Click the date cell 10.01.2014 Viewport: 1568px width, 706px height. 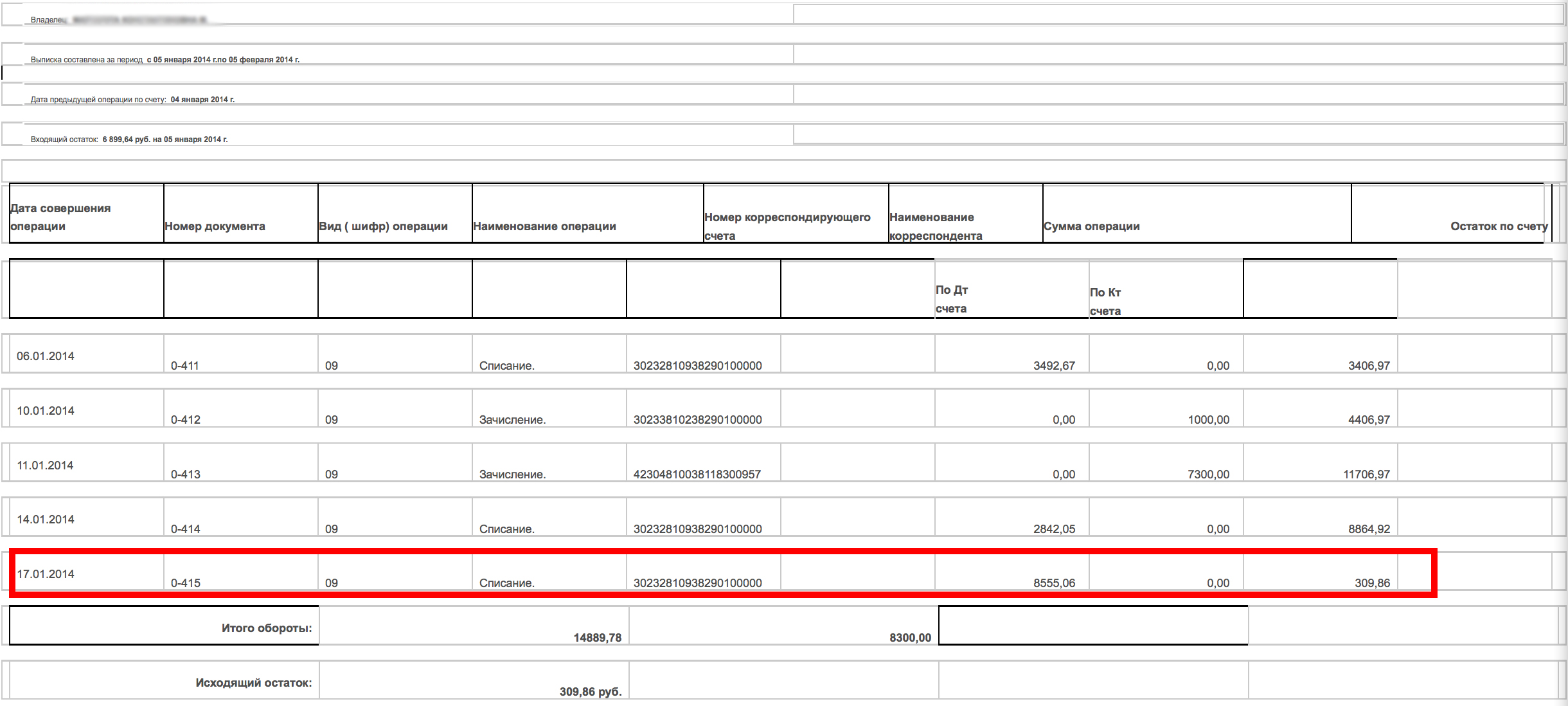[46, 411]
